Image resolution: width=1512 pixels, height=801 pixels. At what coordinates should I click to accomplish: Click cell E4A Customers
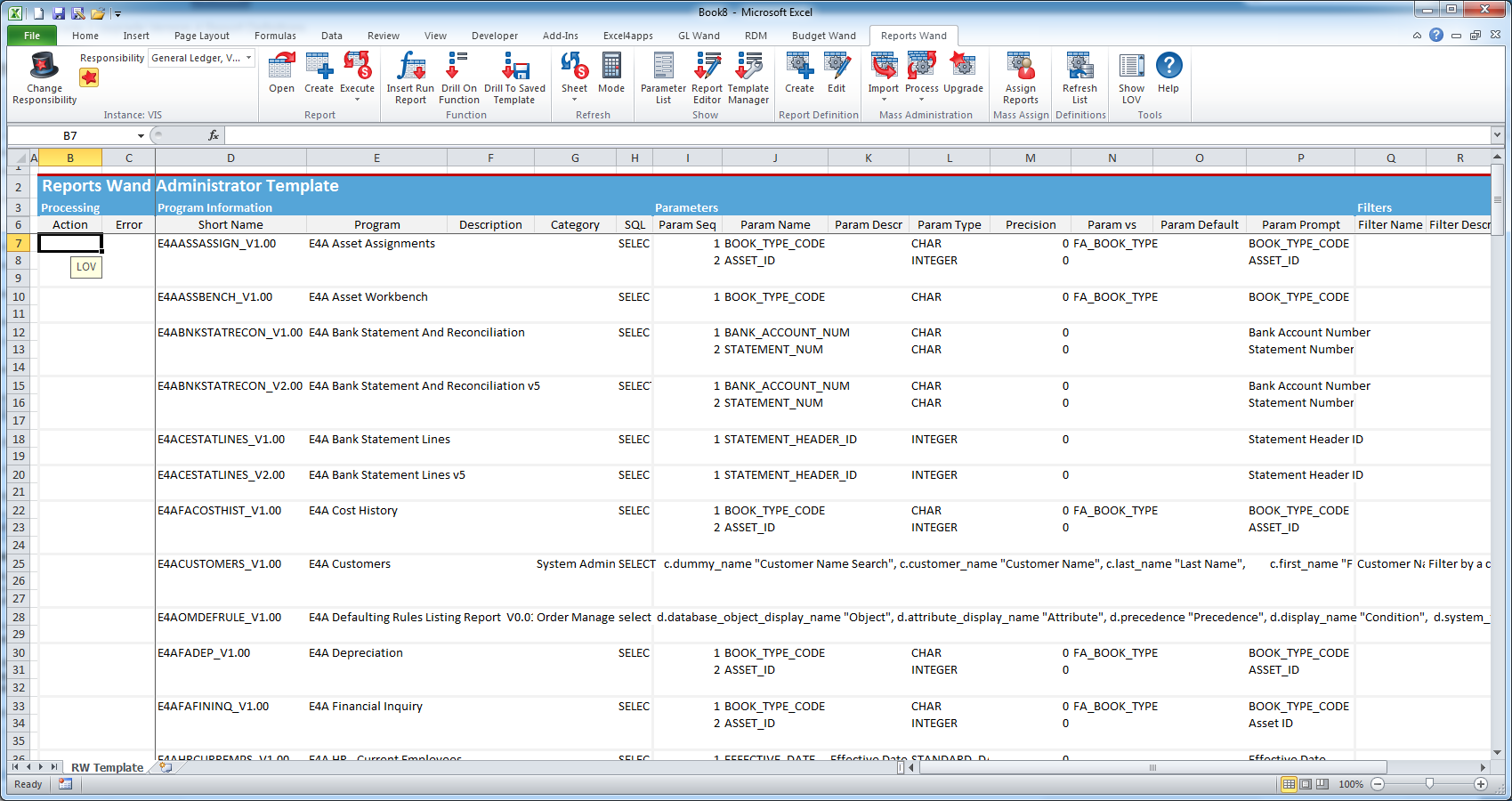[376, 563]
